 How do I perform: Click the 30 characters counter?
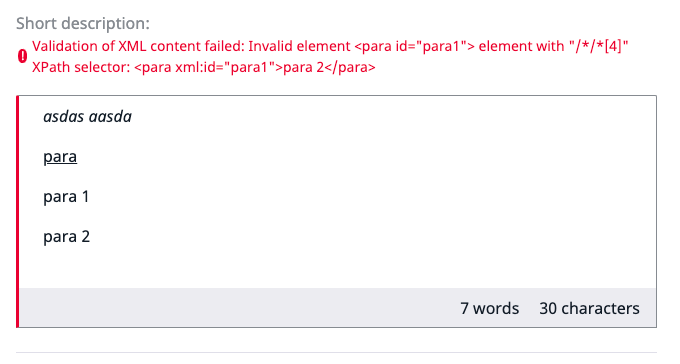click(x=589, y=308)
